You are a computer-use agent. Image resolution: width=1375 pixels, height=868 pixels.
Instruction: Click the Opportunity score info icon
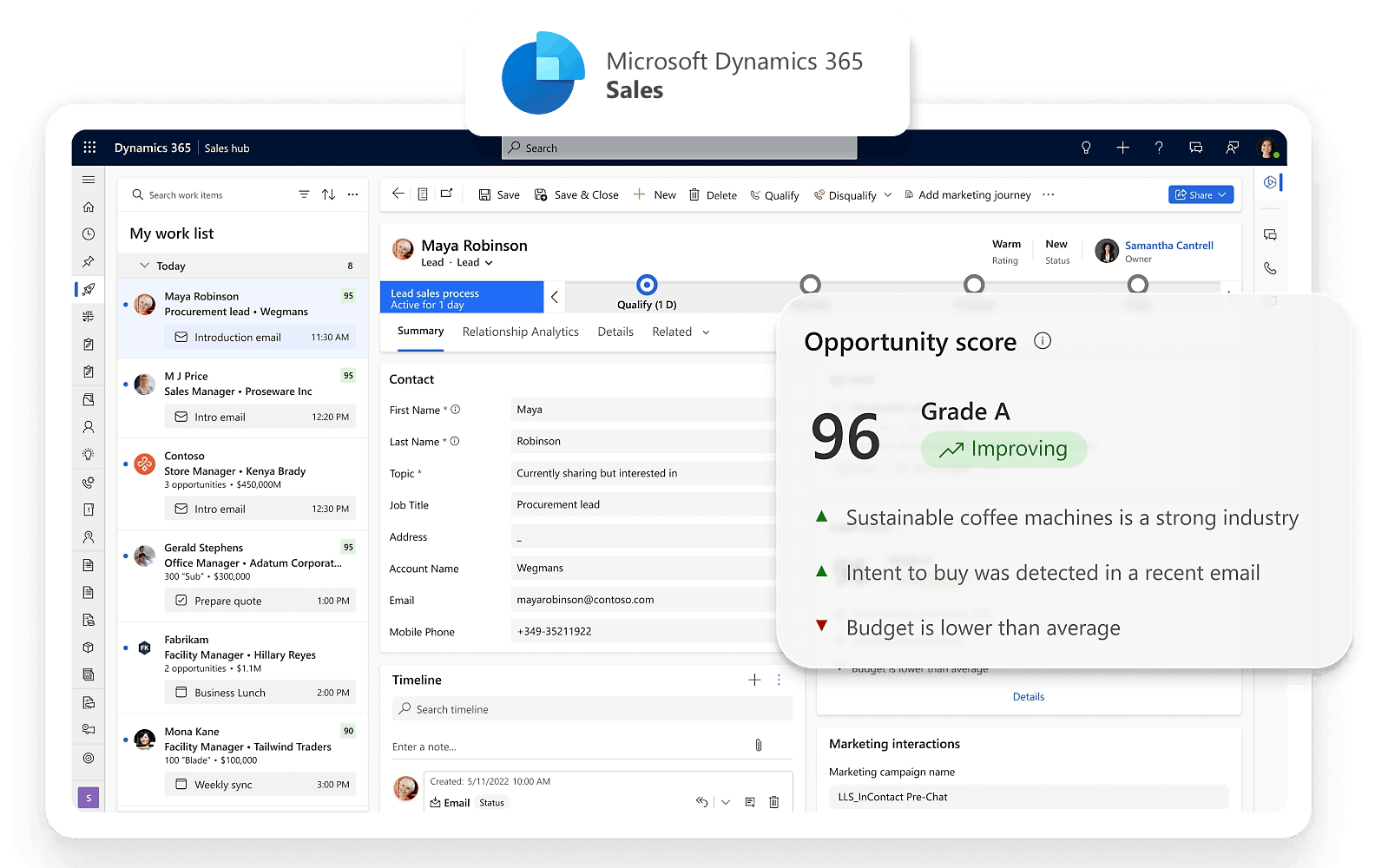coord(1043,341)
